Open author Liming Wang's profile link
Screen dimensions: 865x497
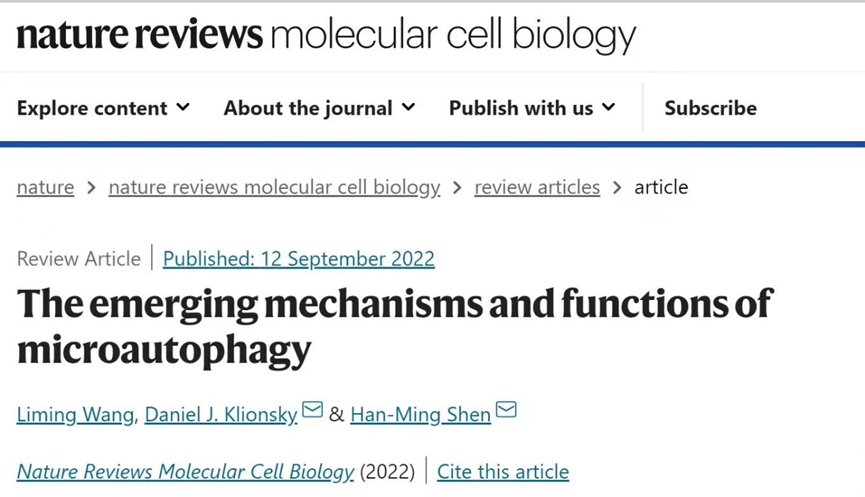click(x=75, y=414)
